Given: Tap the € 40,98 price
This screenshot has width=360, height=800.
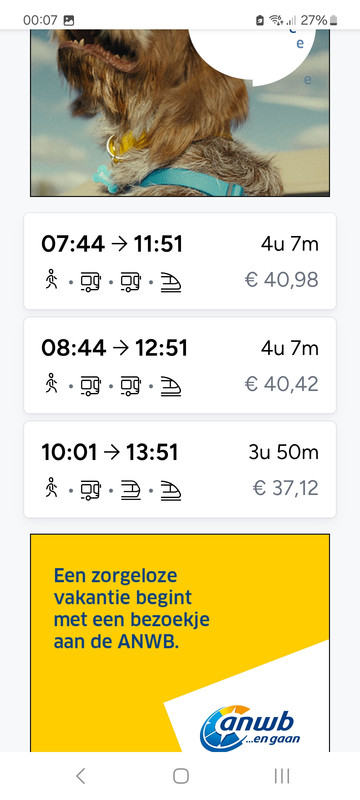Looking at the screenshot, I should (282, 280).
